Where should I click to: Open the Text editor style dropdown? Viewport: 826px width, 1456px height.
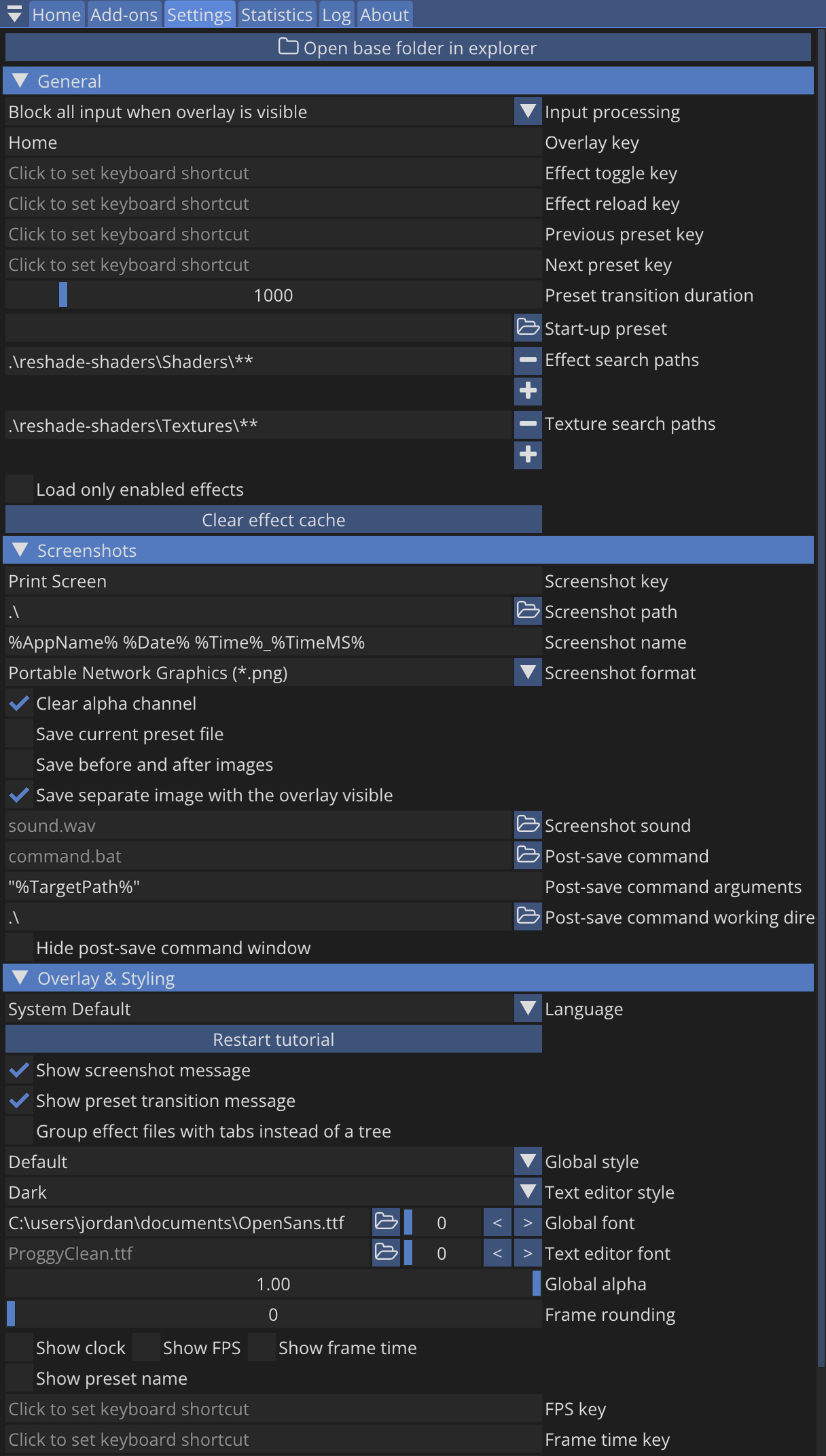(x=528, y=1192)
